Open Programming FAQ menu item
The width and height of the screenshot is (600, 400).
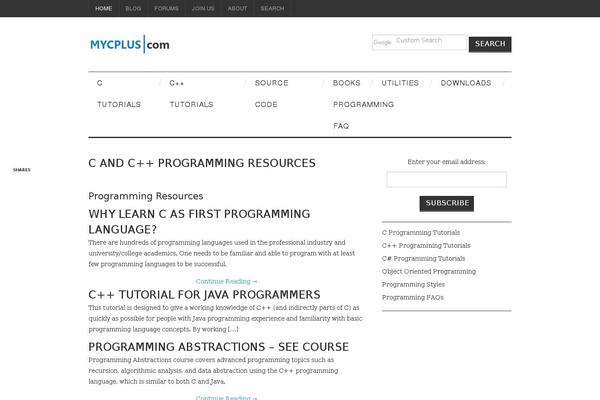363,115
